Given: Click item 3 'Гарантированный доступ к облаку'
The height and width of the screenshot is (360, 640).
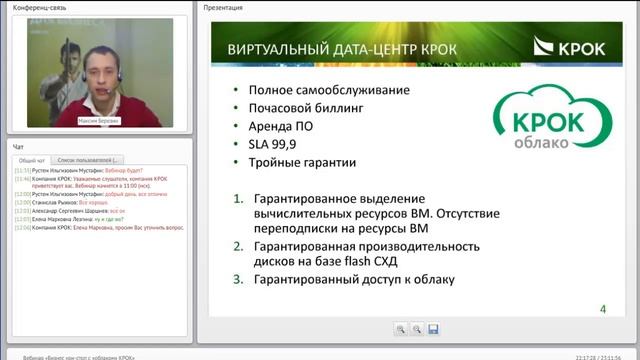Looking at the screenshot, I should (354, 280).
